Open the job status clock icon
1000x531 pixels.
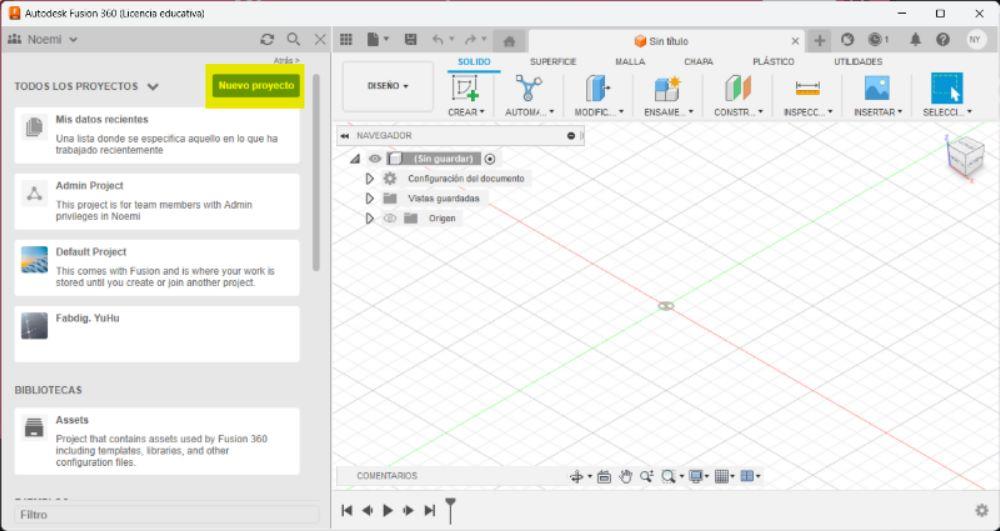(878, 40)
